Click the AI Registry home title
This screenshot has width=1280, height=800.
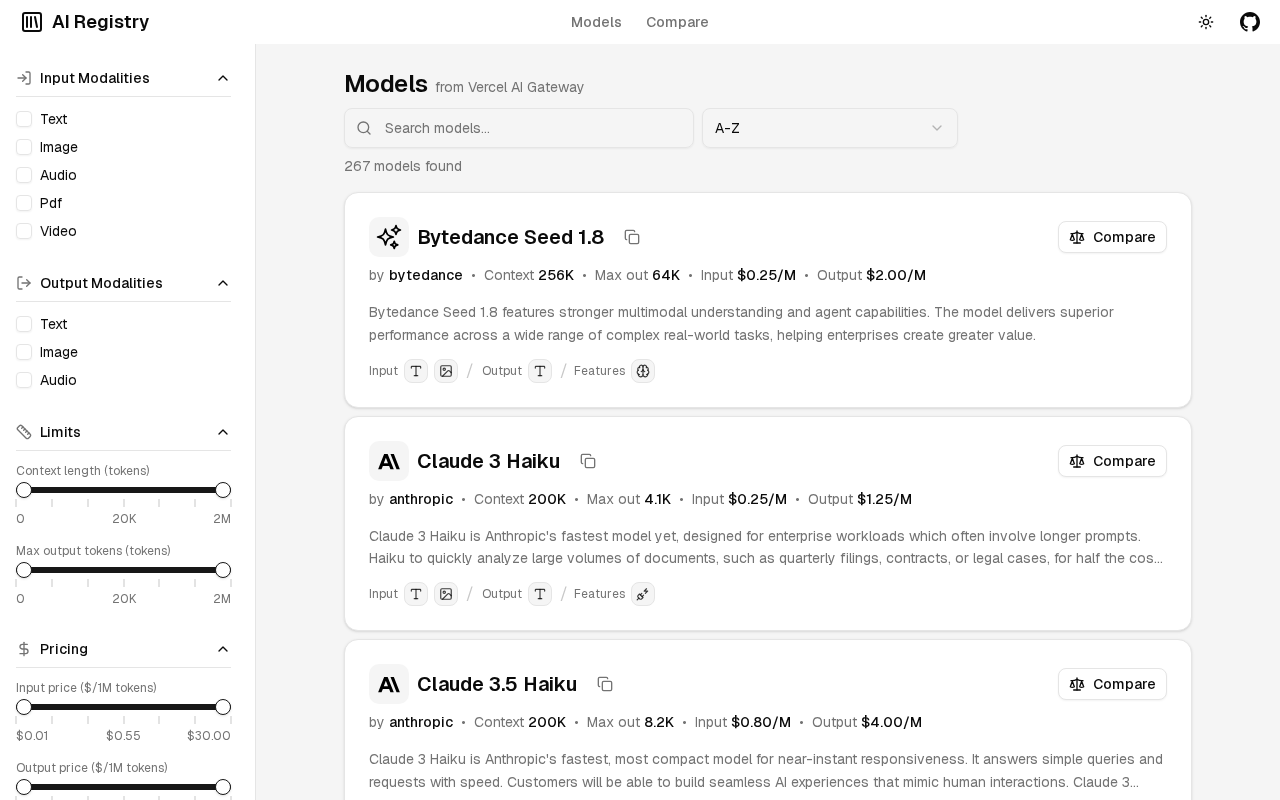tap(100, 22)
